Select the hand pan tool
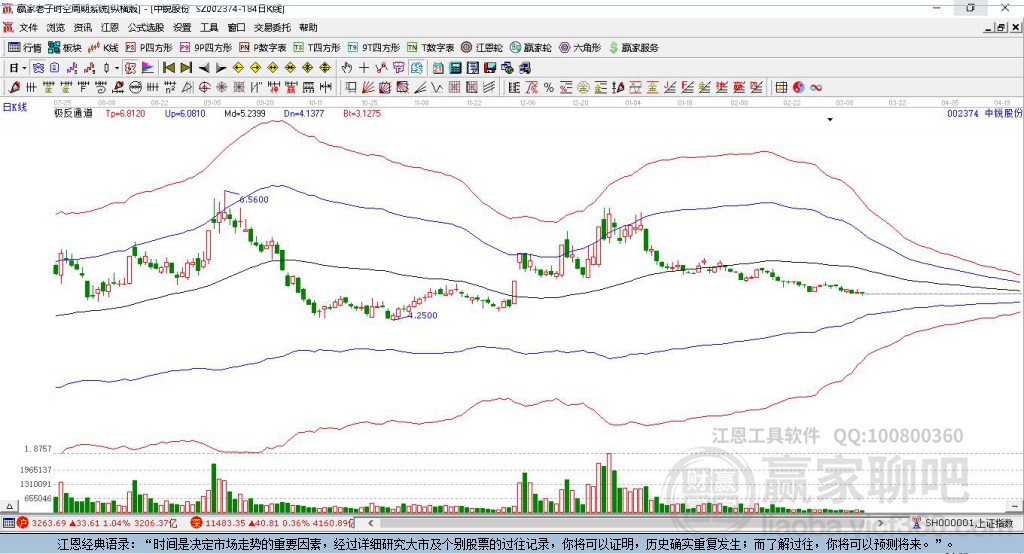 (347, 68)
